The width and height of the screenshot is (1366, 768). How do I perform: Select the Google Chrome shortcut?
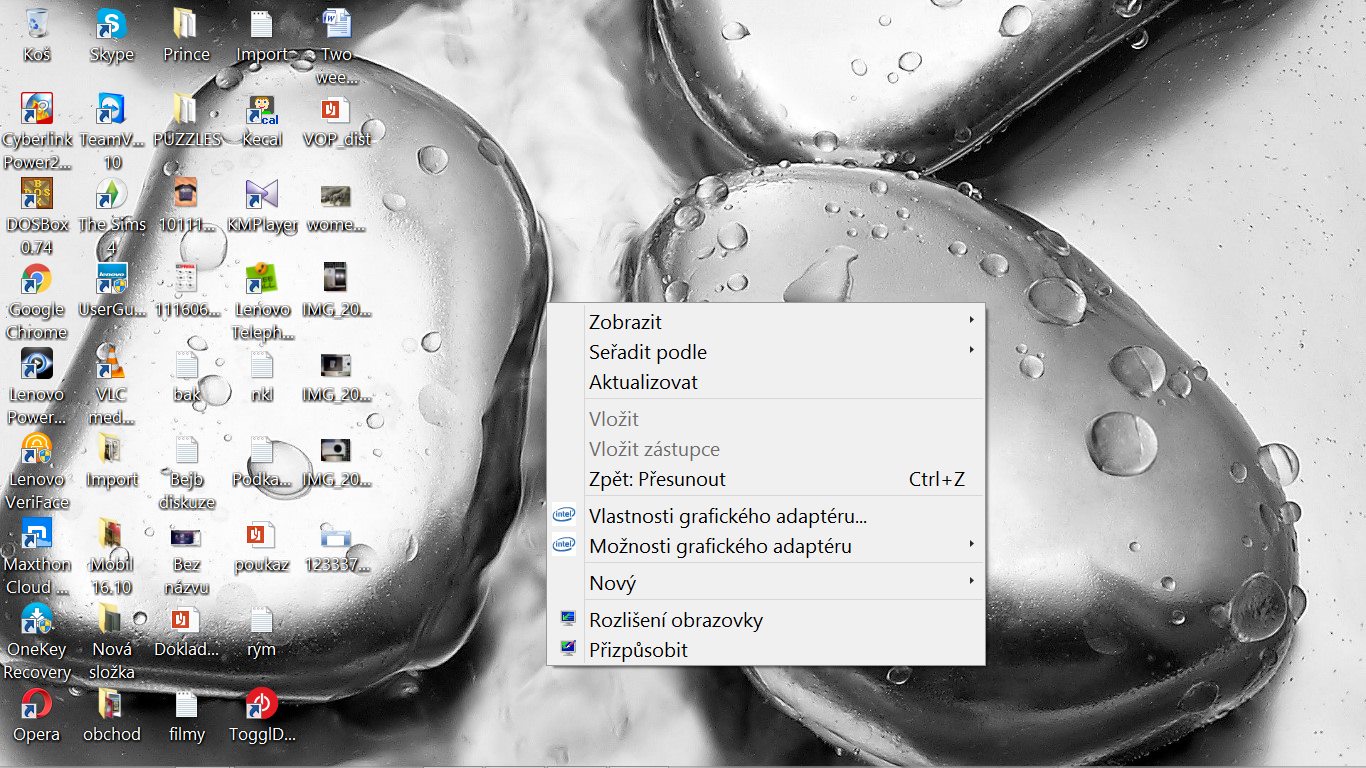[x=37, y=278]
